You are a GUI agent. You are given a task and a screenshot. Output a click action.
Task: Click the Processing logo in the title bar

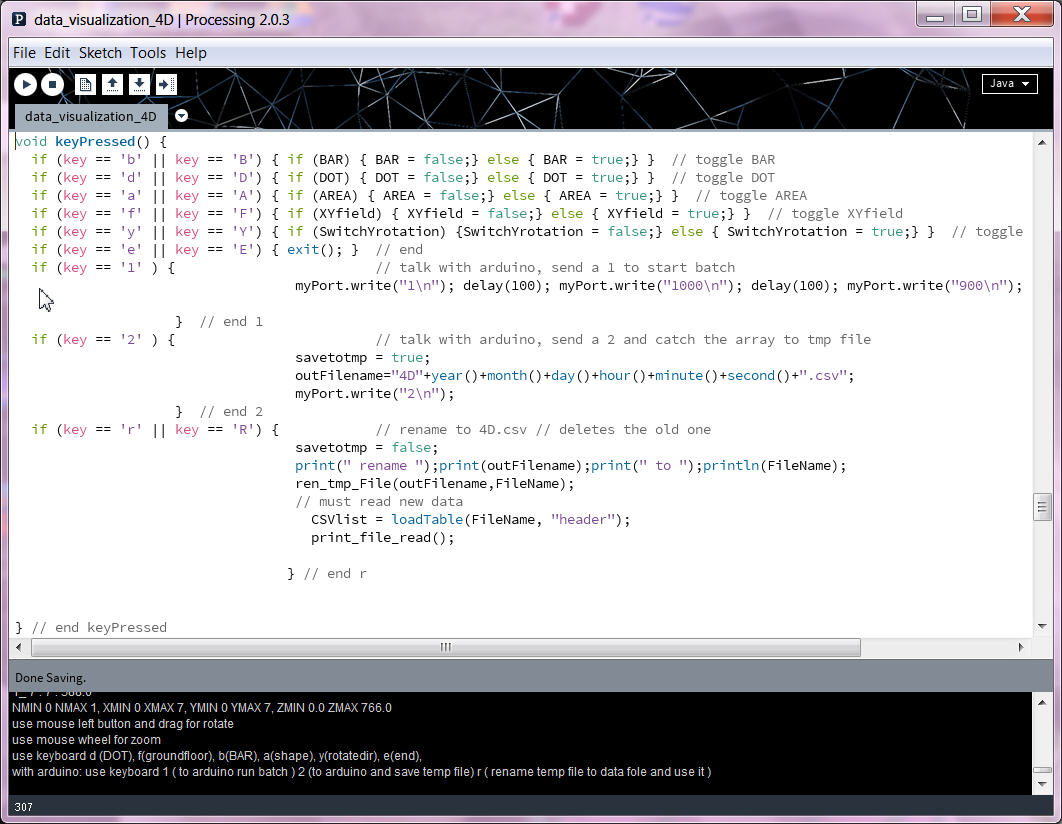coord(19,19)
